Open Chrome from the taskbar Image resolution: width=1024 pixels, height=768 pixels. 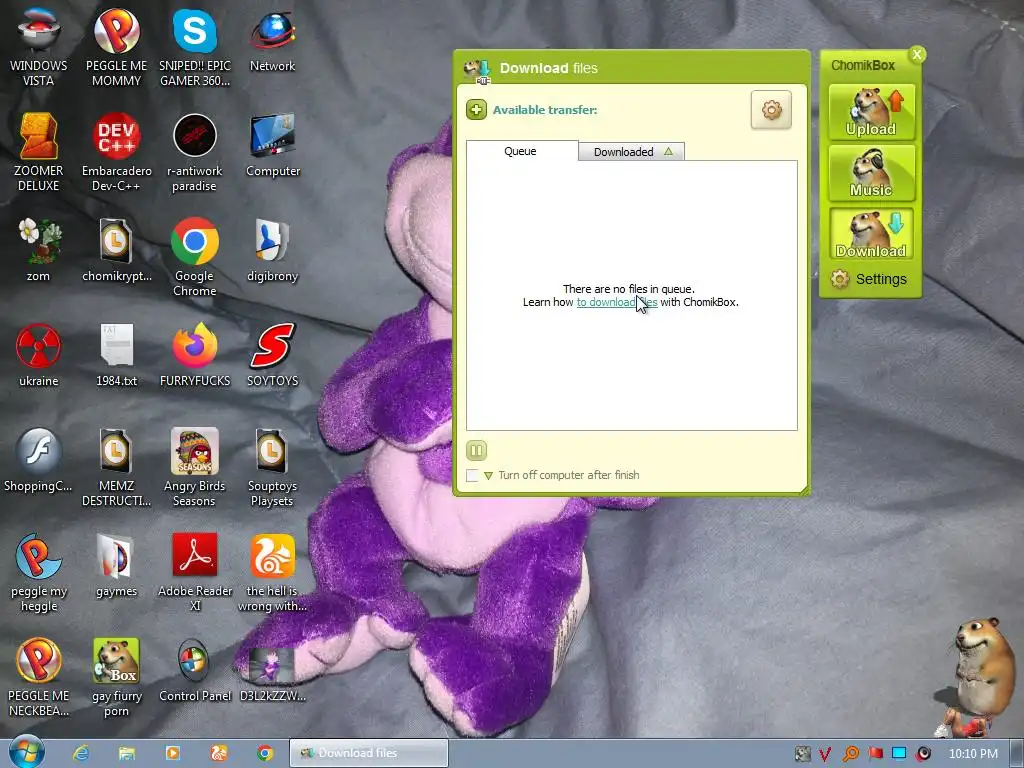click(264, 753)
